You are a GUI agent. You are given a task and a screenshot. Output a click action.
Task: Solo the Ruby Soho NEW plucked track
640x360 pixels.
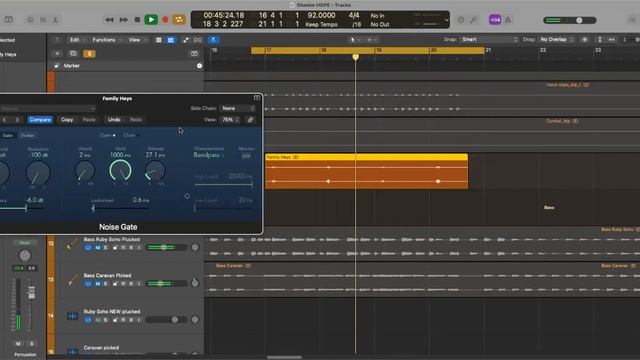point(106,320)
